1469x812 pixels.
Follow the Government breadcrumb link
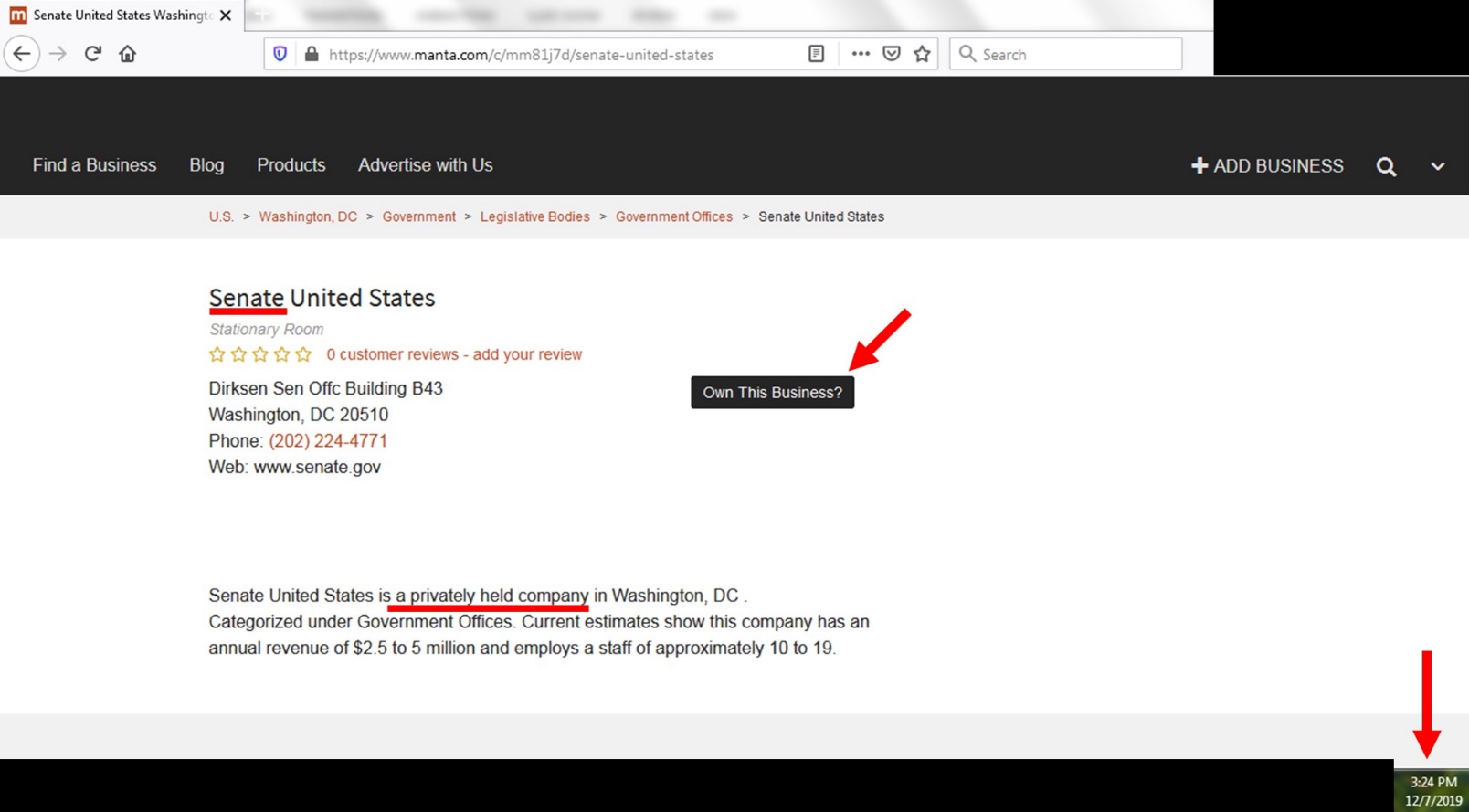tap(418, 216)
